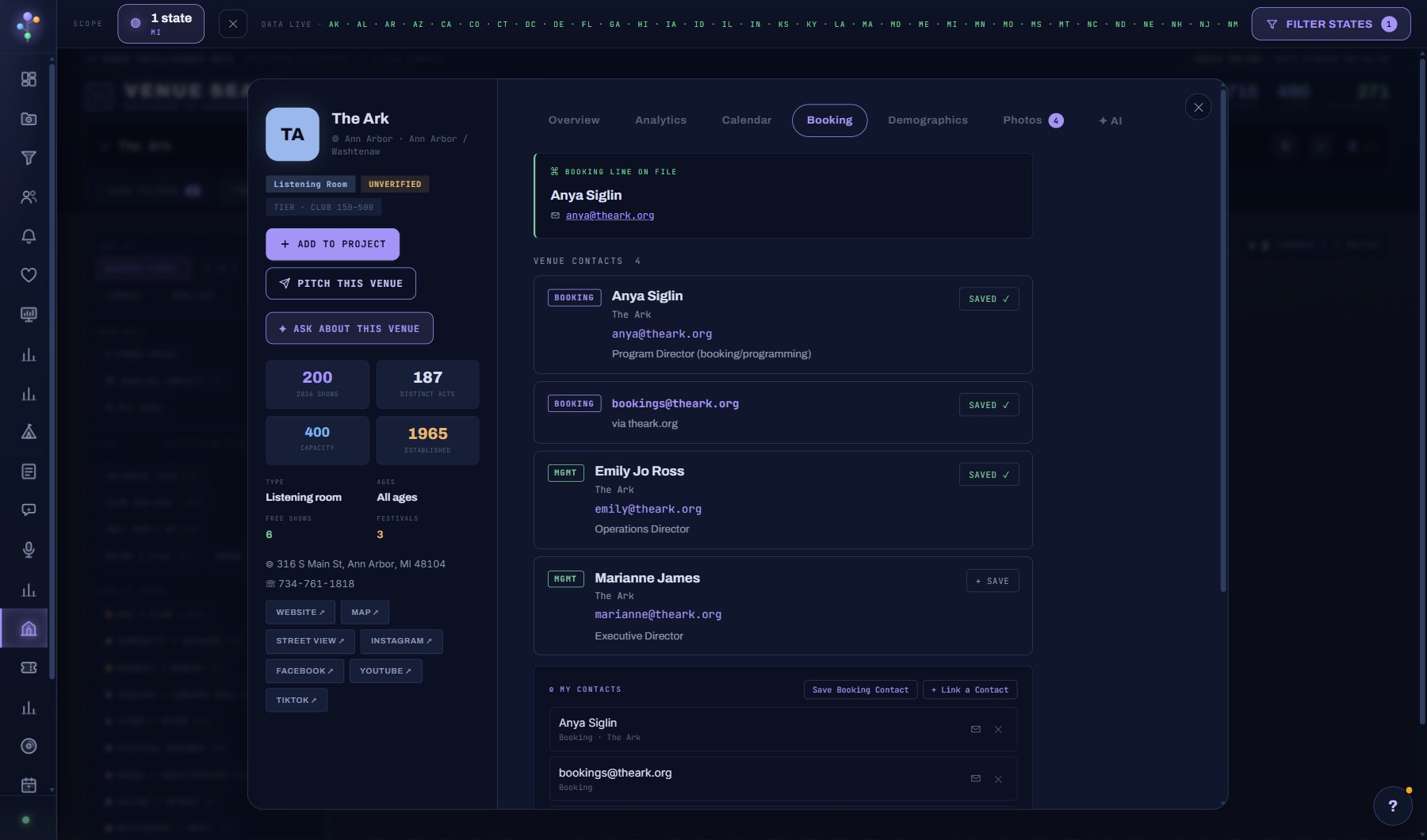
Task: Switch to the Overview tab
Action: tap(574, 120)
